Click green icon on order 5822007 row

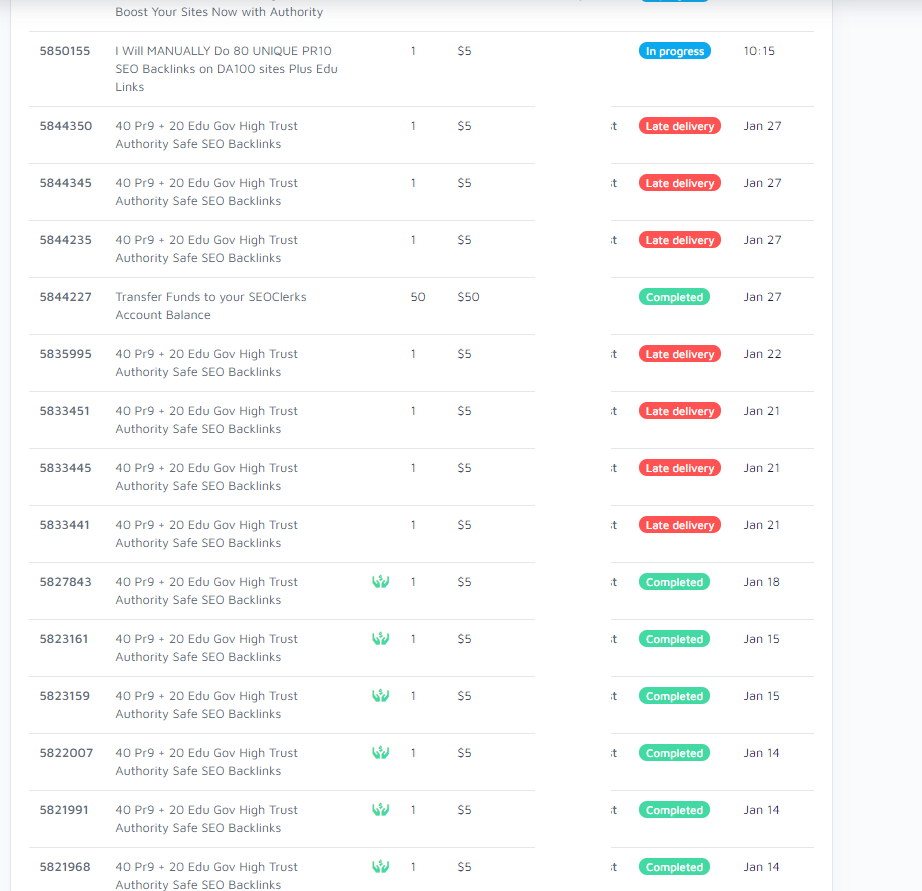pyautogui.click(x=380, y=753)
